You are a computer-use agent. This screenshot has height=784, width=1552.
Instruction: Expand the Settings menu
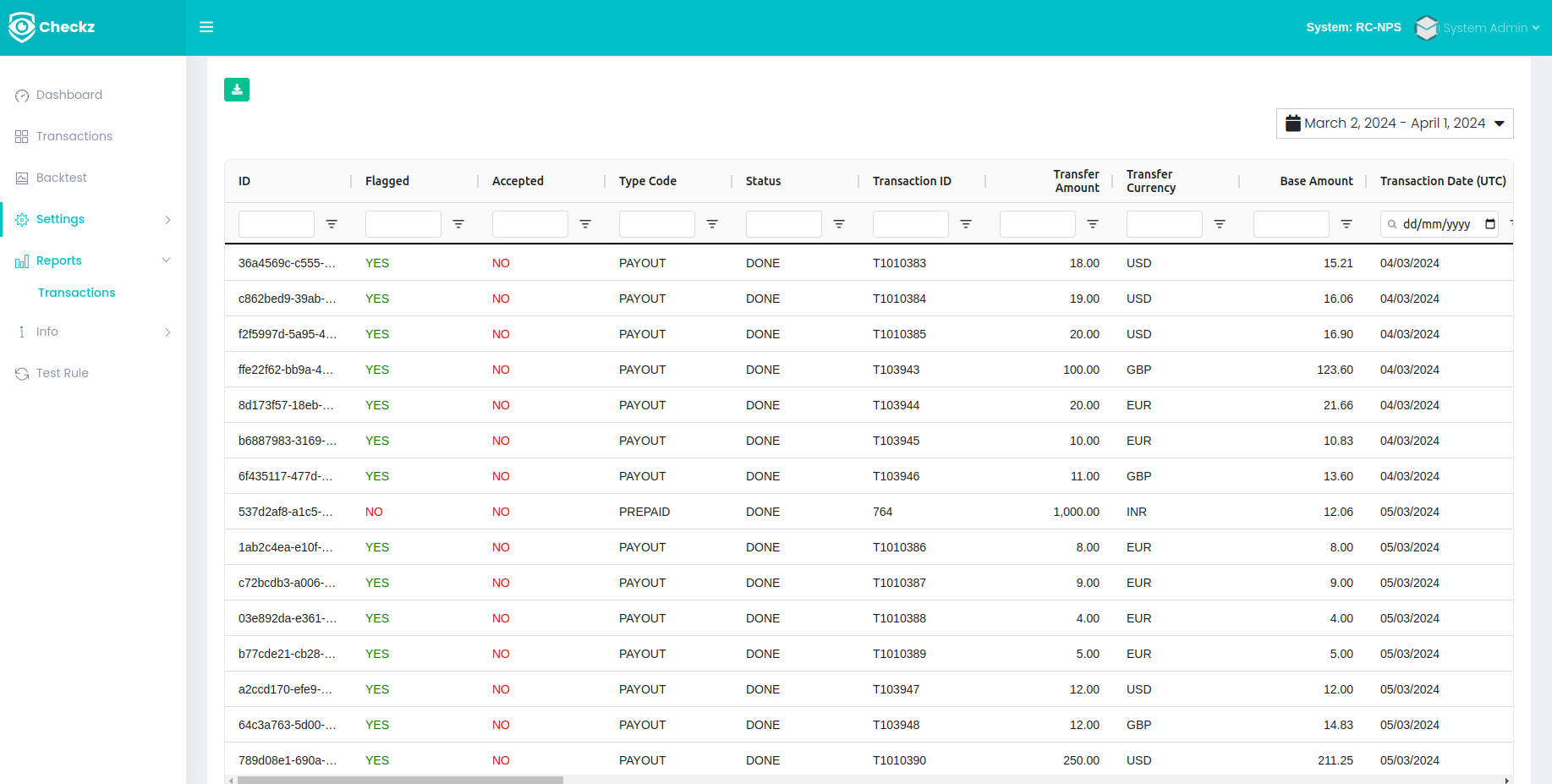click(93, 219)
